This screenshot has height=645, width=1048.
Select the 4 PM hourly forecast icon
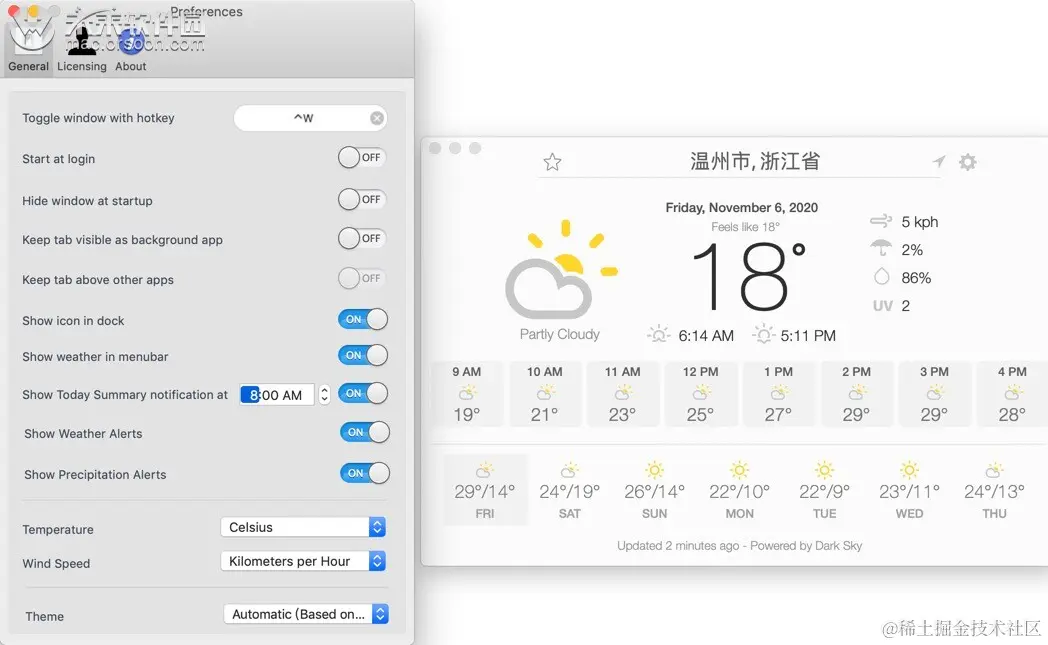coord(1012,392)
